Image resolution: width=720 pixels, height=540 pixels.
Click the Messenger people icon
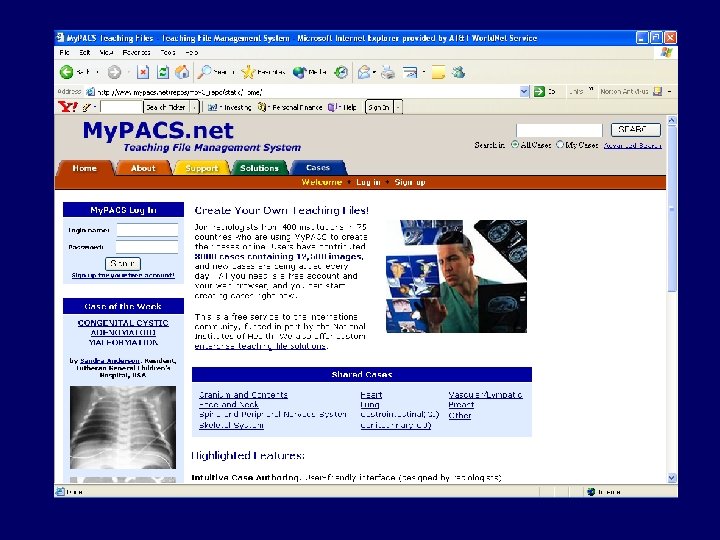(458, 72)
